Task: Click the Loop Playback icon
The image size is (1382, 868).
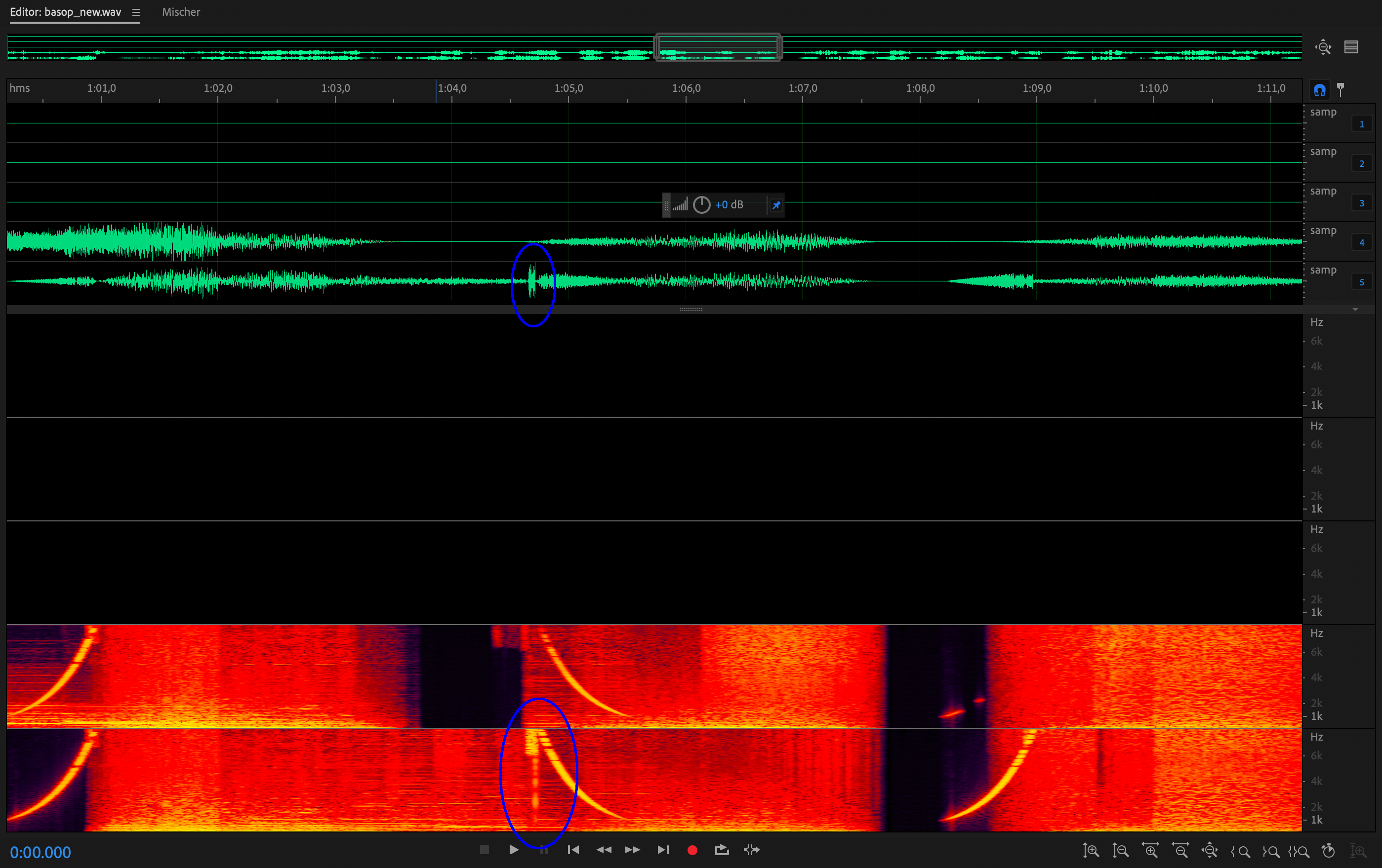Action: [x=722, y=850]
